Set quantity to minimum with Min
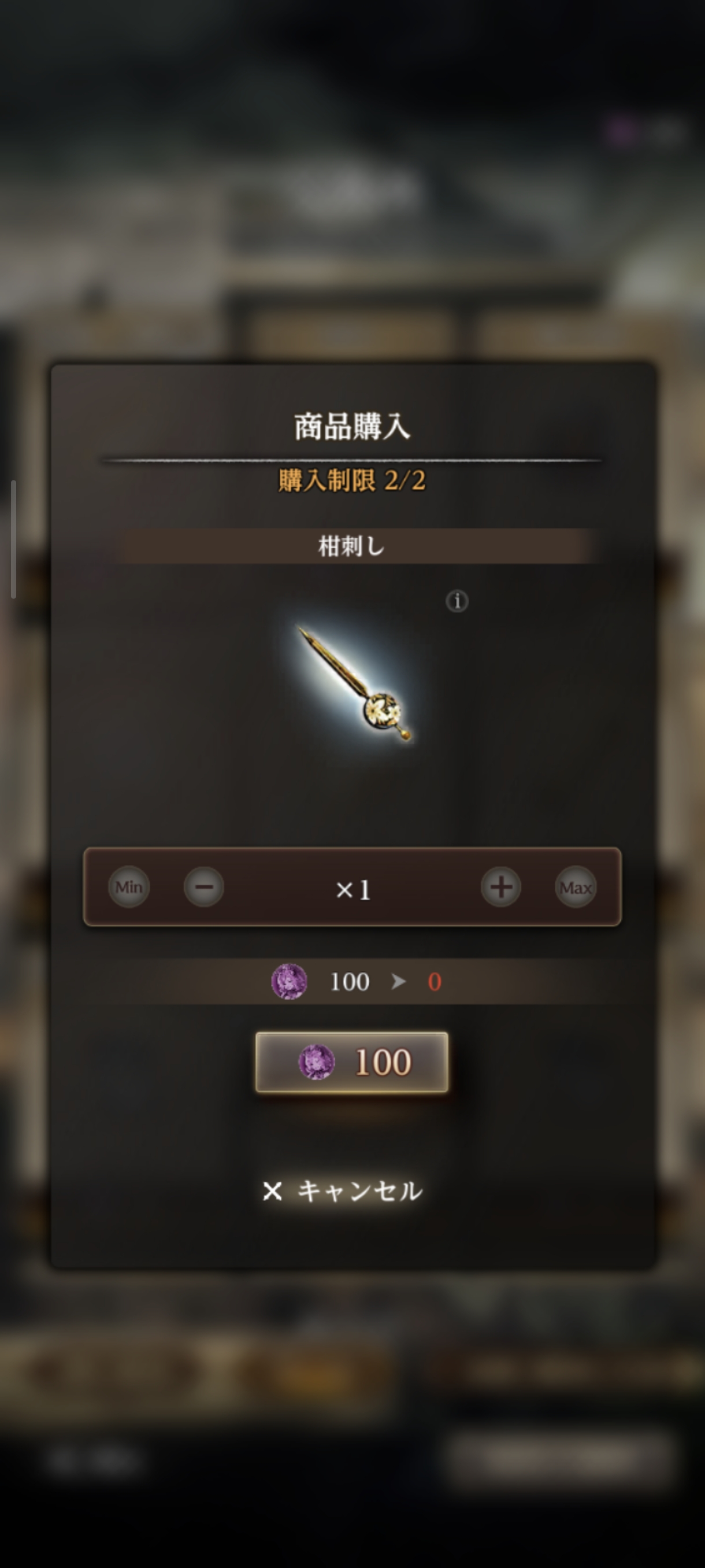705x1568 pixels. pos(129,887)
